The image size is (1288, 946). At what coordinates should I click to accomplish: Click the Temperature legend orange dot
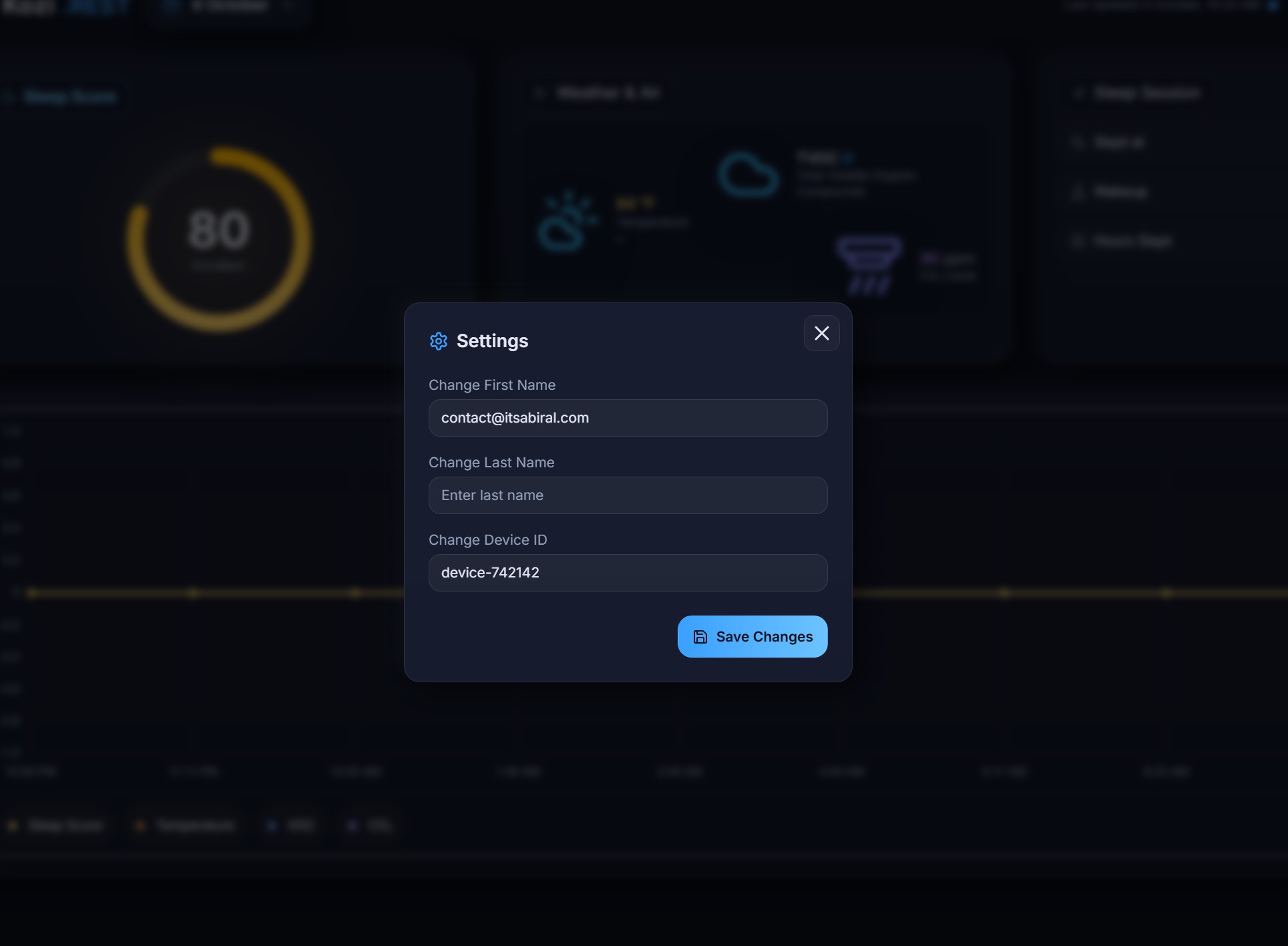point(140,826)
